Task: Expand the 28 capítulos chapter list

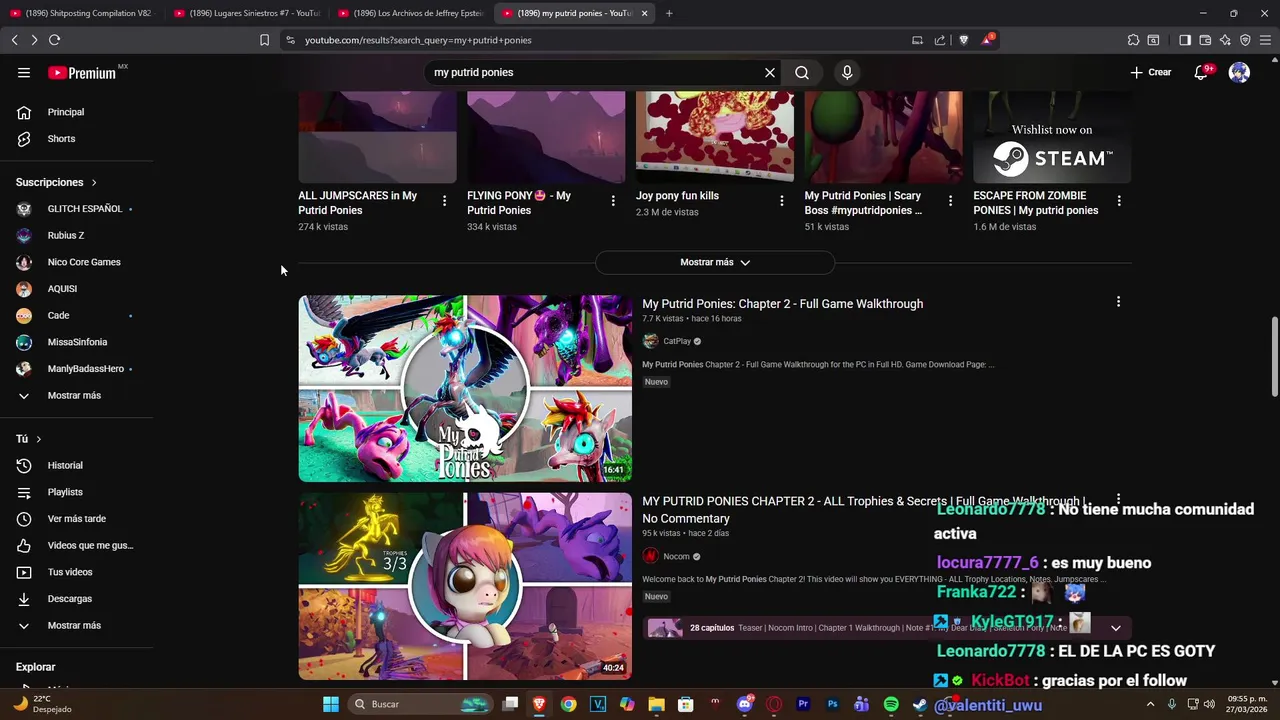Action: tap(1116, 628)
